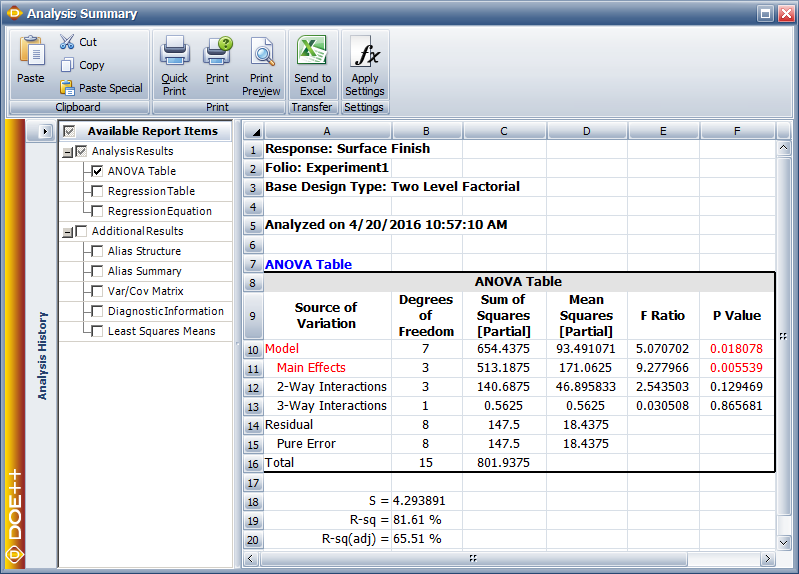Toggle the Analysis Results checkbox
Viewport: 799px width, 574px height.
pos(81,151)
